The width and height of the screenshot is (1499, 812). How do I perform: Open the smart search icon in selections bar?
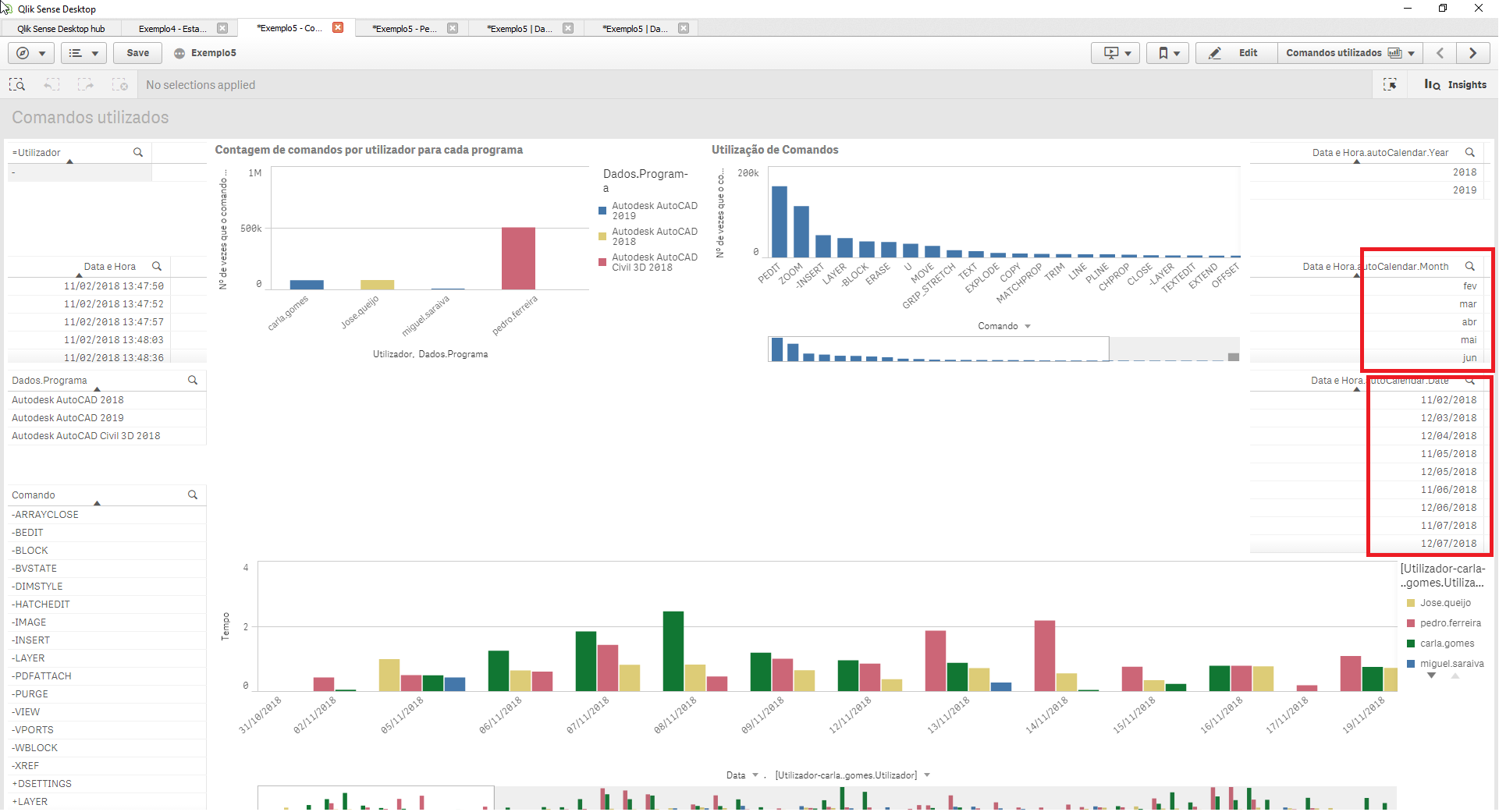(x=17, y=84)
